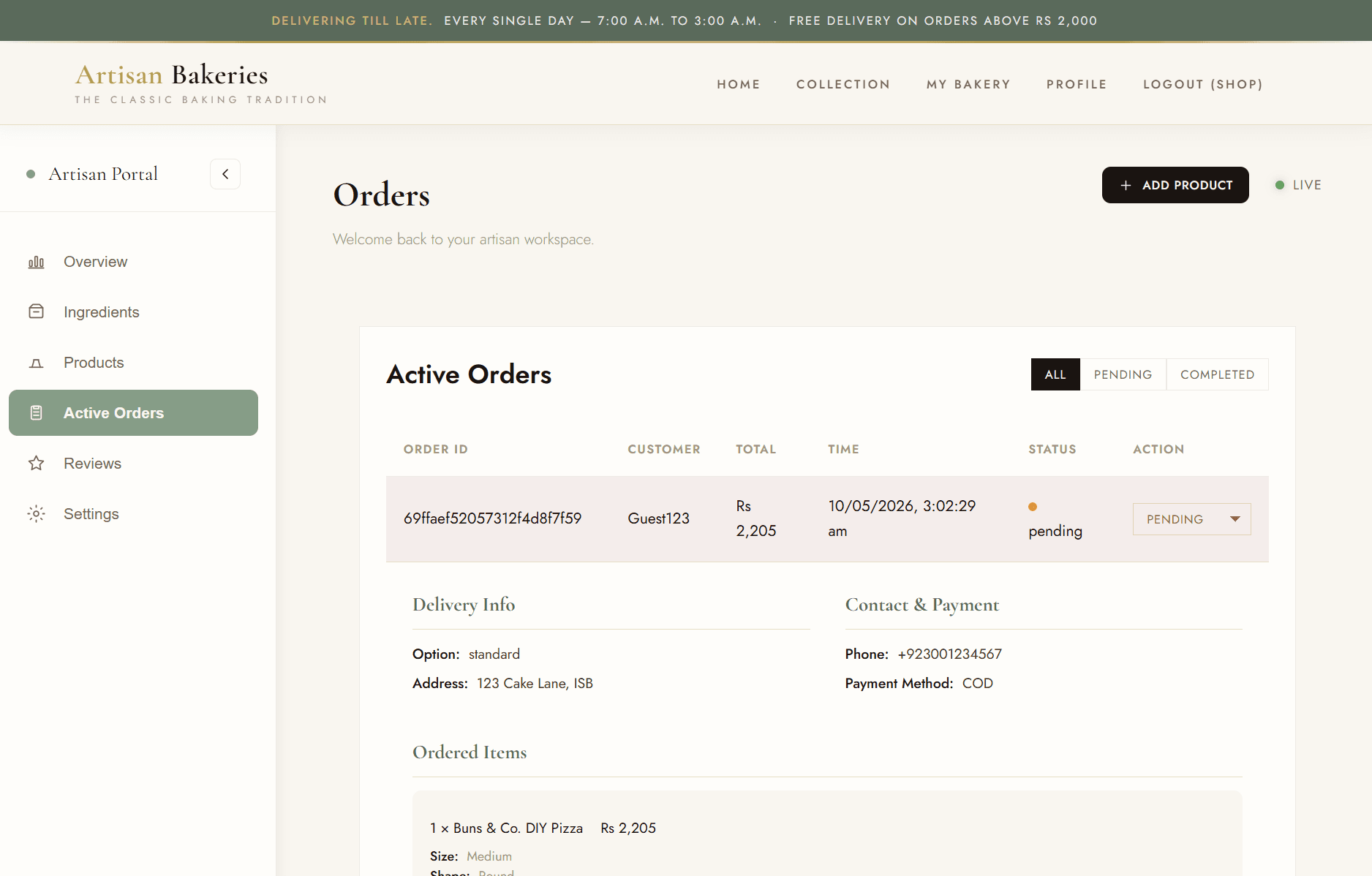The image size is (1372, 876).
Task: Open Overview in the sidebar
Action: pos(133,262)
